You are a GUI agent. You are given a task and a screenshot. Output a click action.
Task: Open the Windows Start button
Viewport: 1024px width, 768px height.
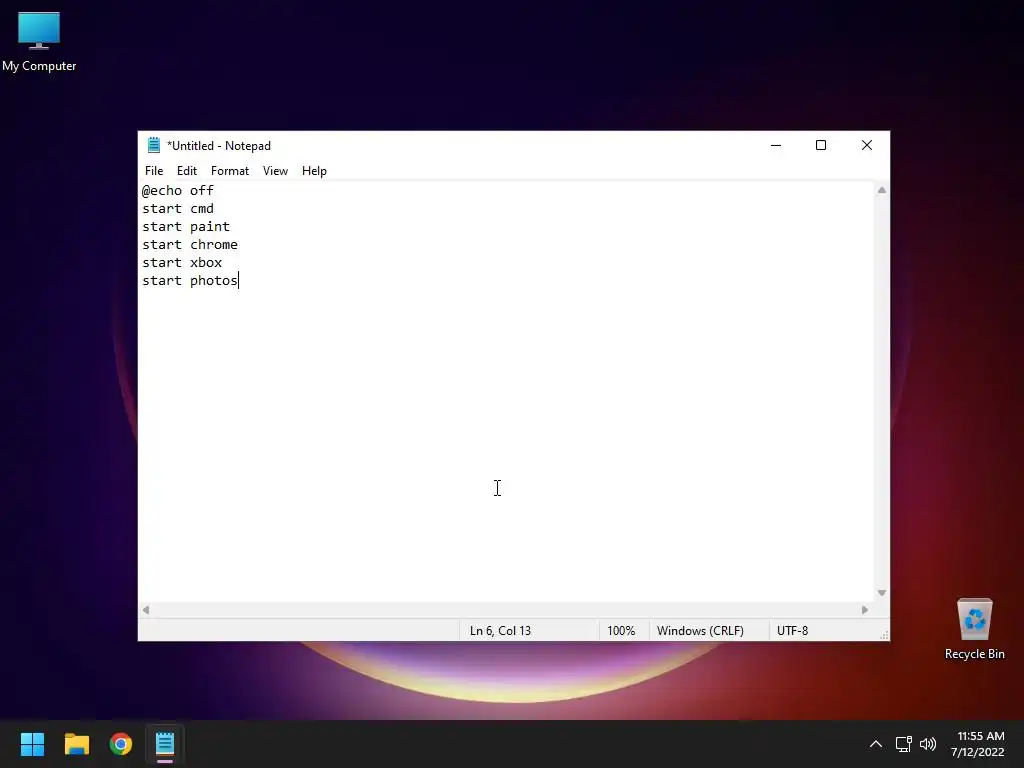32,744
